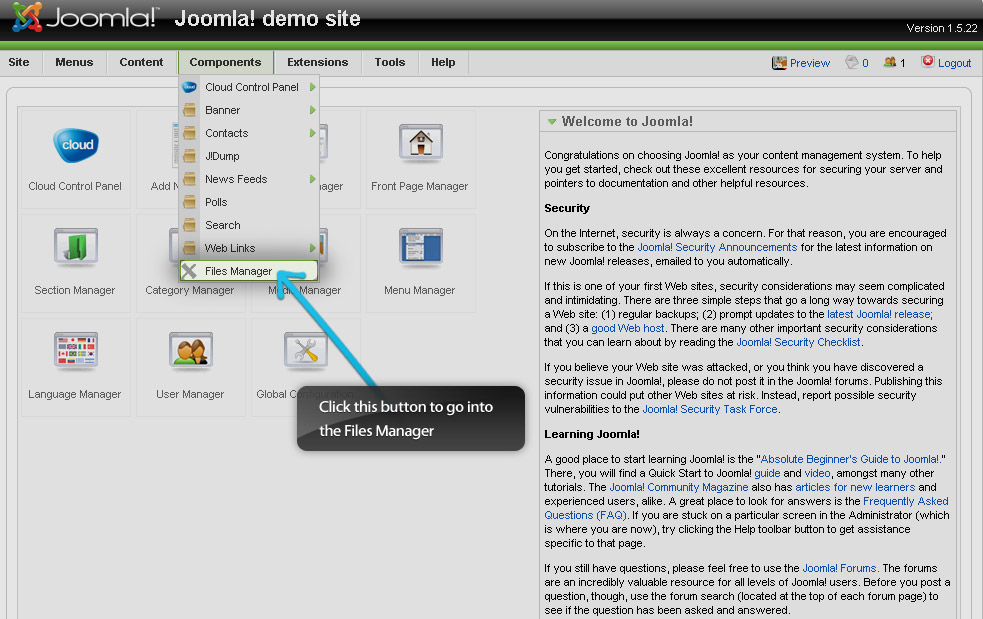Open User Manager icon
Image resolution: width=983 pixels, height=619 pixels.
click(191, 350)
